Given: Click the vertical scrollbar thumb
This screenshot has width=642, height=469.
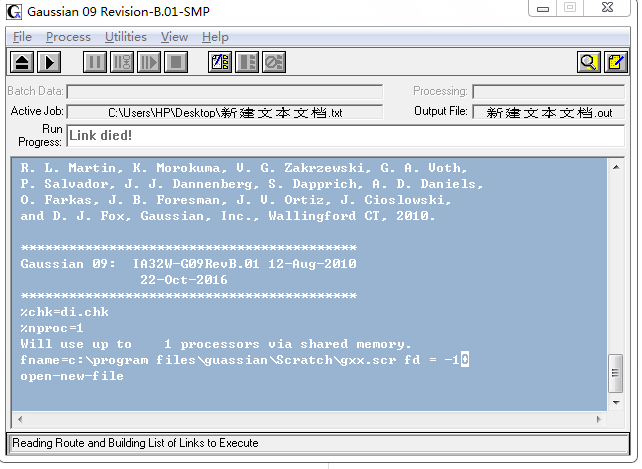Looking at the screenshot, I should [616, 373].
